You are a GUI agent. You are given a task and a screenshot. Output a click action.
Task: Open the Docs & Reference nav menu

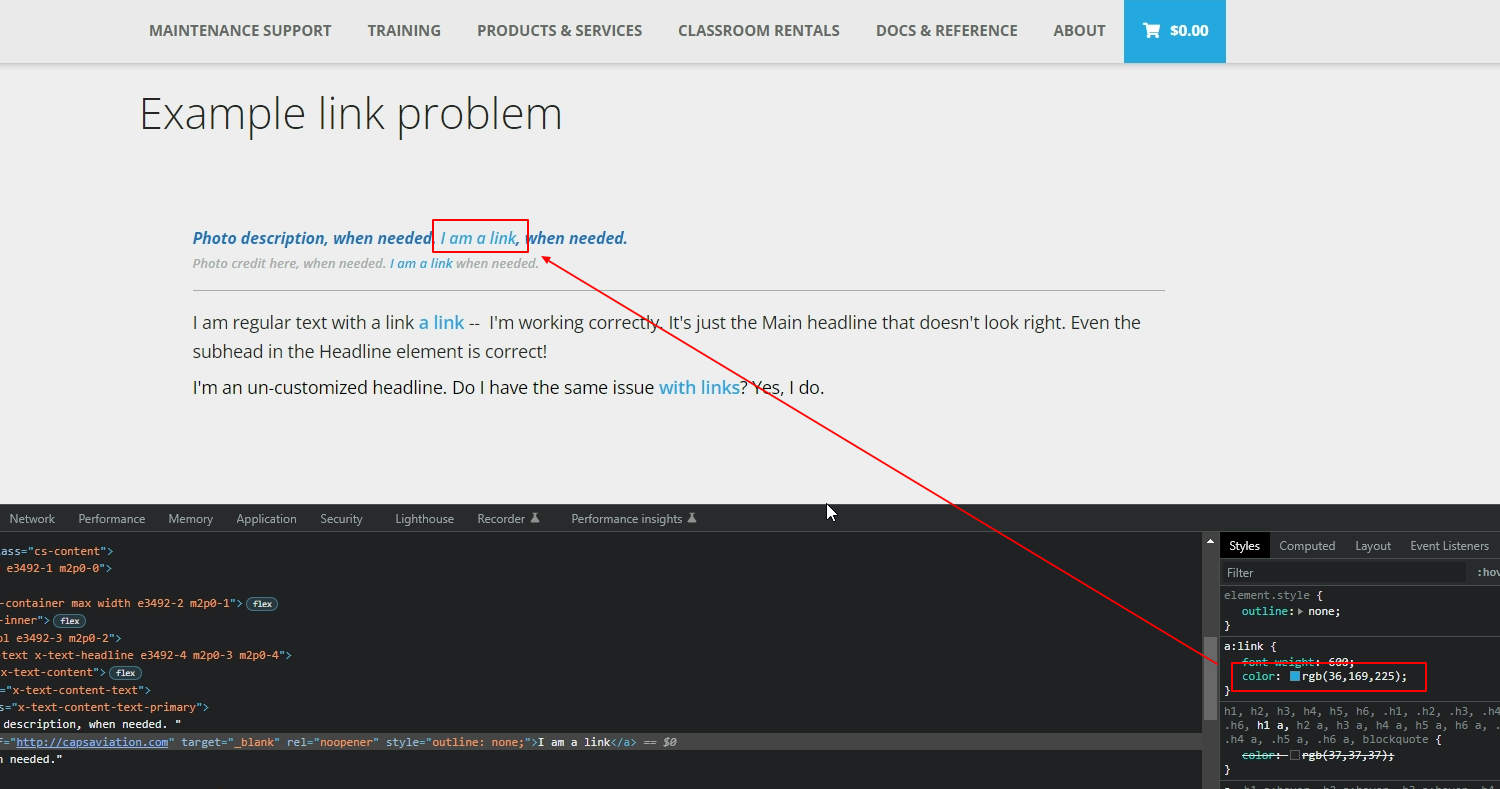point(946,31)
